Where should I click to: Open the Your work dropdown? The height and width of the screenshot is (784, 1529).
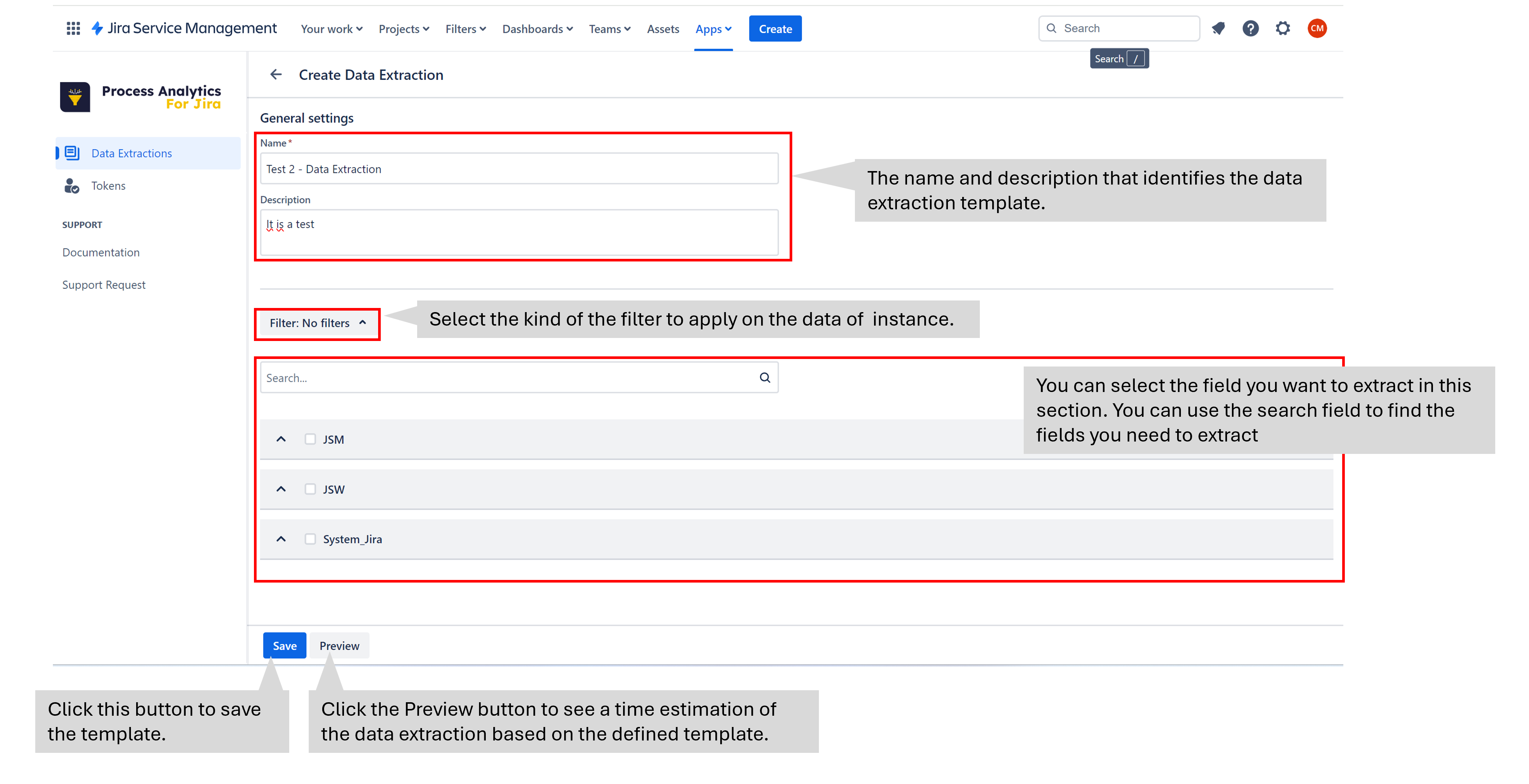pos(331,29)
